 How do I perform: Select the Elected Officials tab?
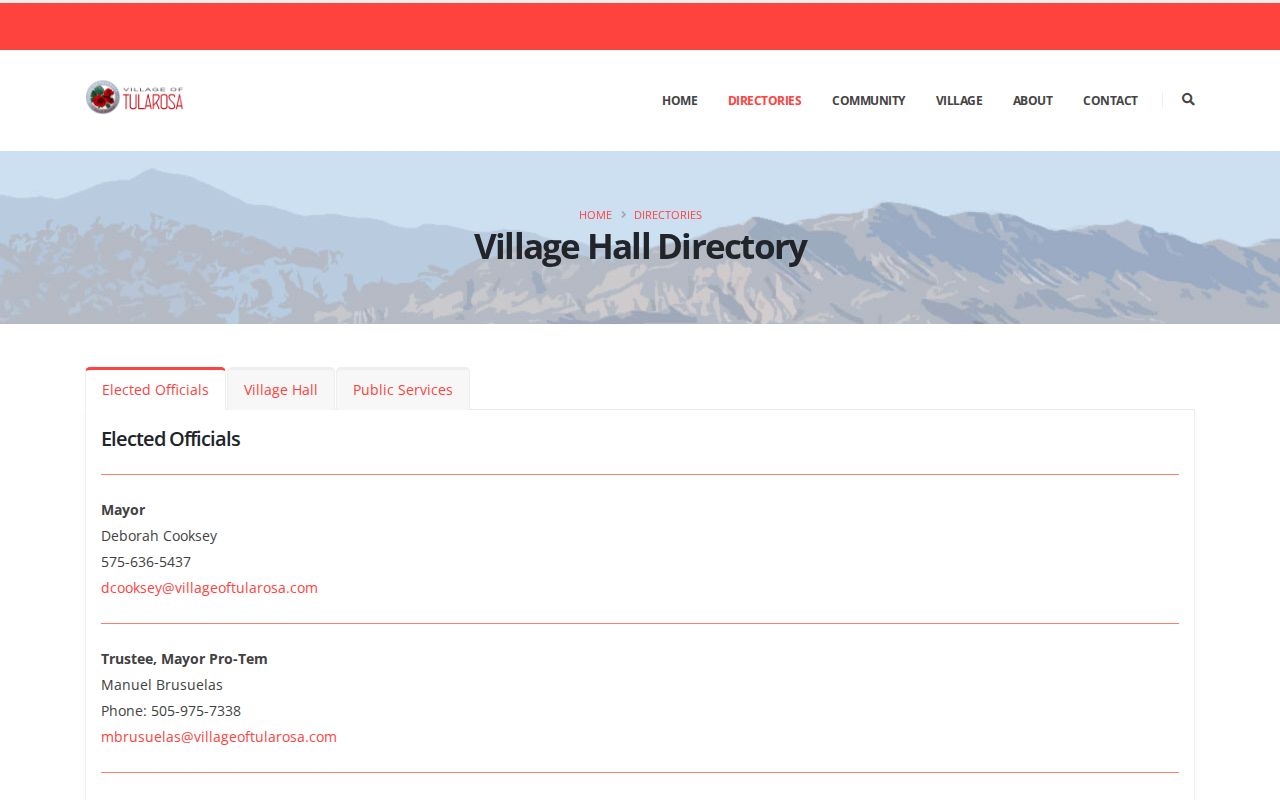pyautogui.click(x=155, y=389)
